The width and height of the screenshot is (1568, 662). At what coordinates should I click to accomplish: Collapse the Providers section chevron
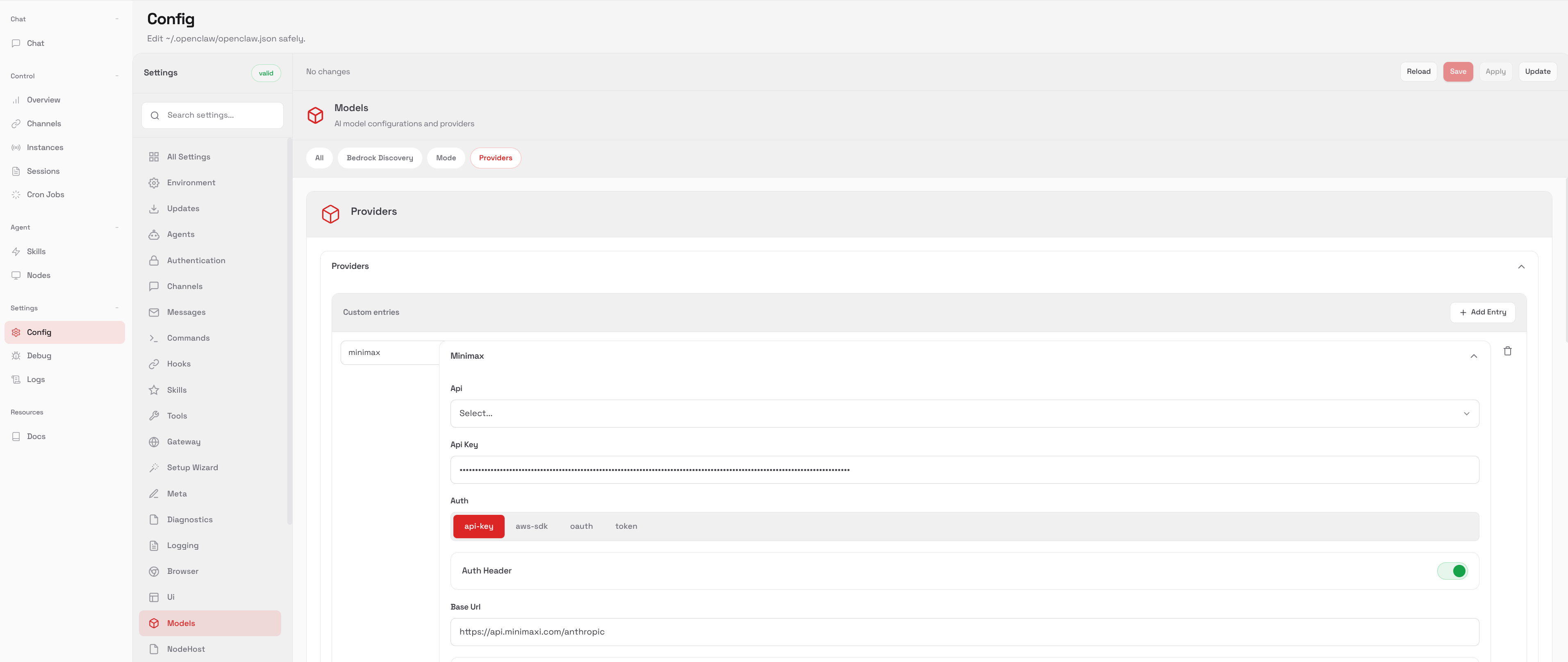point(1520,266)
